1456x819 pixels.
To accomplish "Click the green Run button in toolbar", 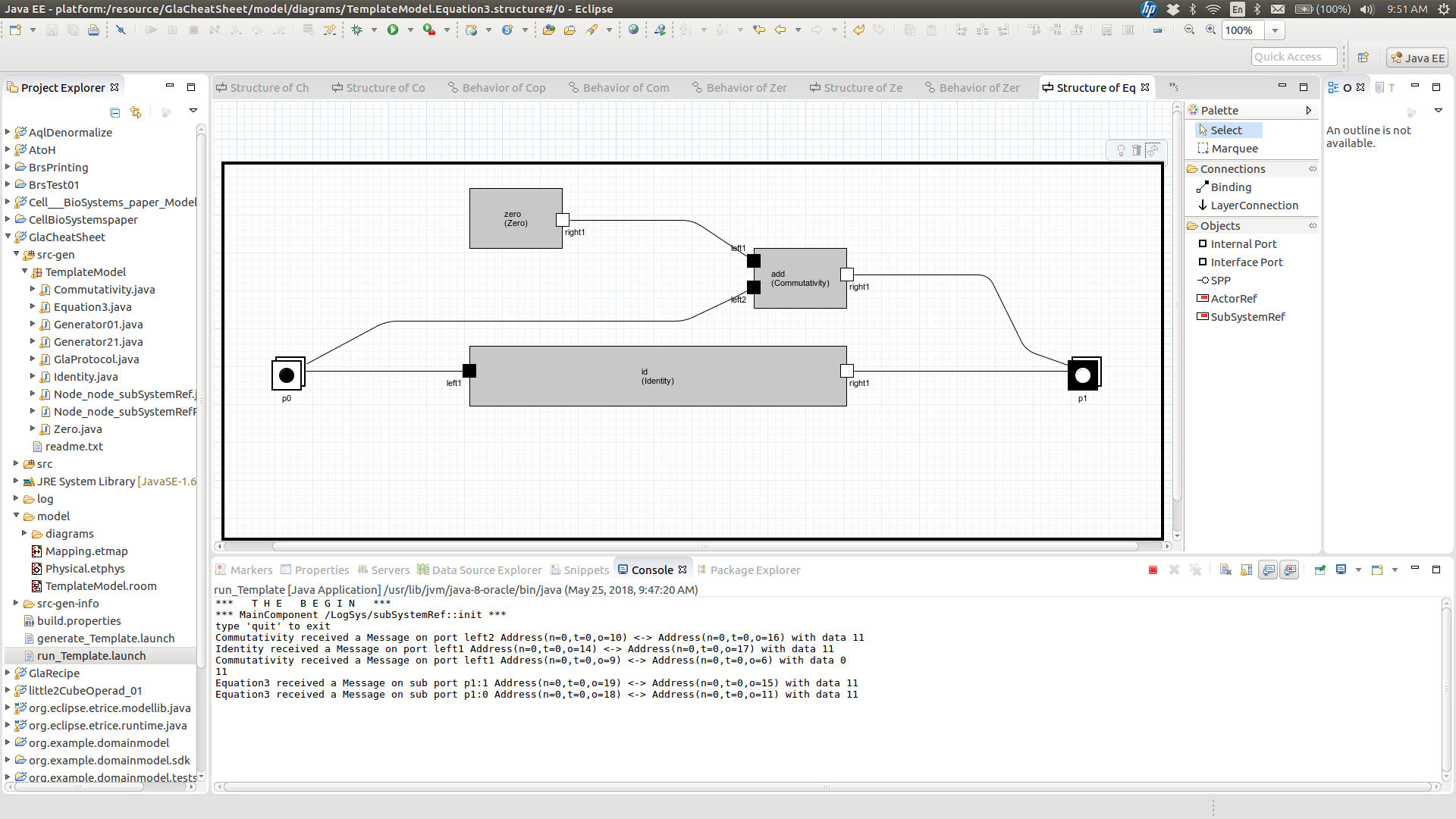I will pyautogui.click(x=393, y=30).
